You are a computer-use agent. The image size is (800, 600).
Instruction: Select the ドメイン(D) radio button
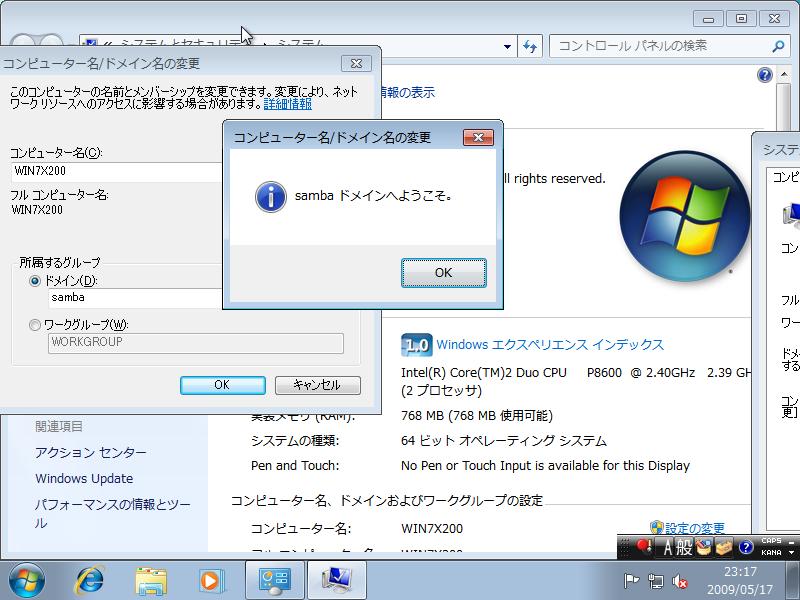pyautogui.click(x=35, y=281)
